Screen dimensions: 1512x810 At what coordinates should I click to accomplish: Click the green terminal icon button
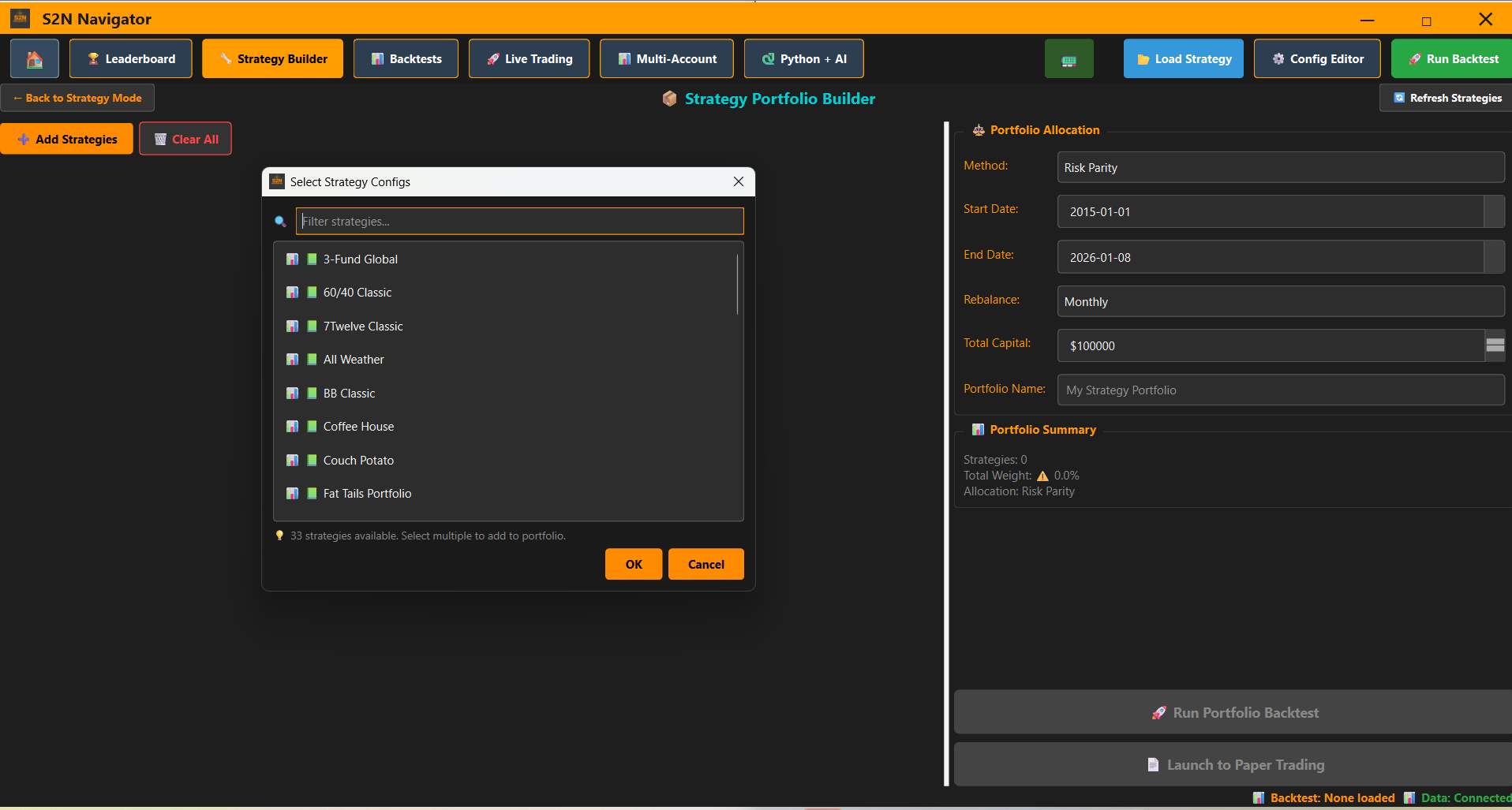pos(1069,59)
